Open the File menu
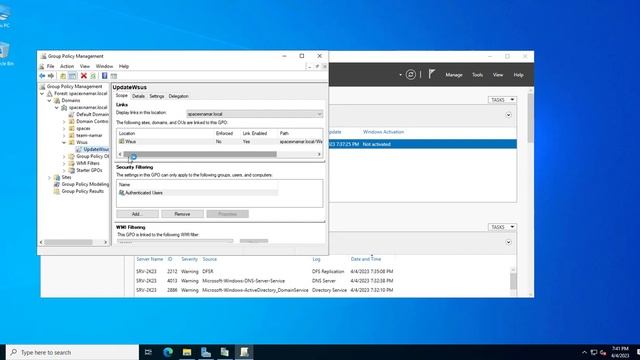 [x=50, y=66]
